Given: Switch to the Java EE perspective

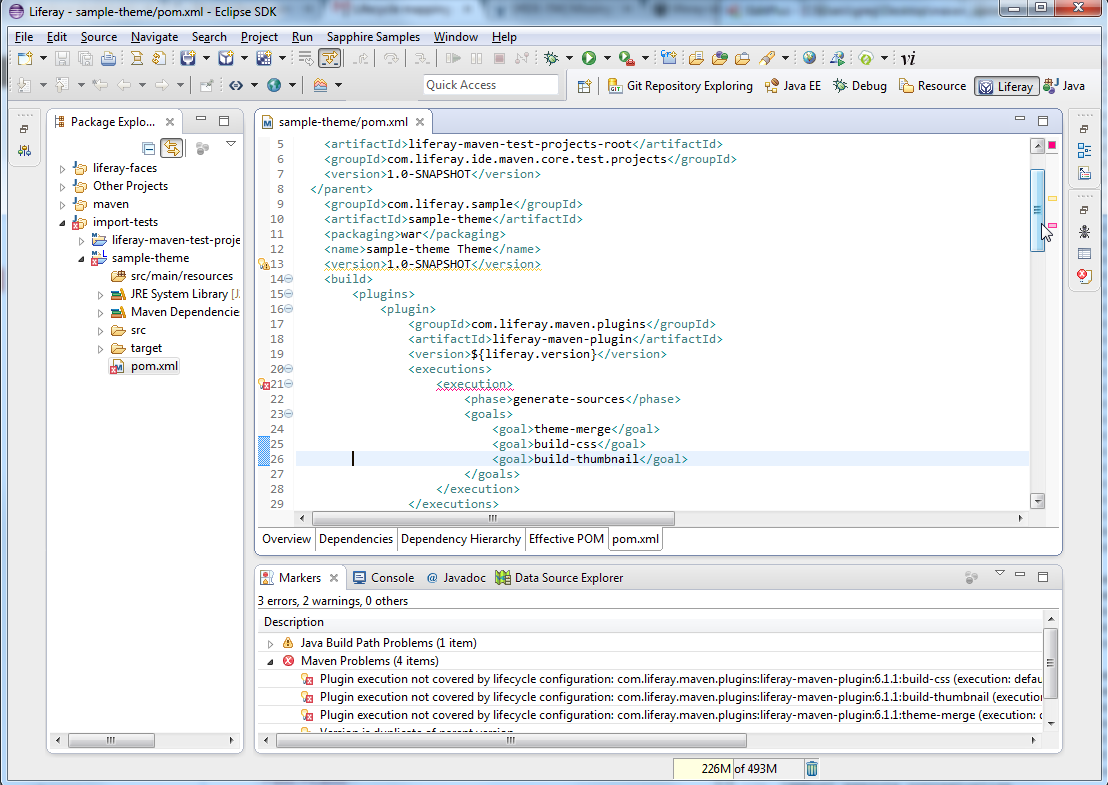Looking at the screenshot, I should (x=793, y=86).
